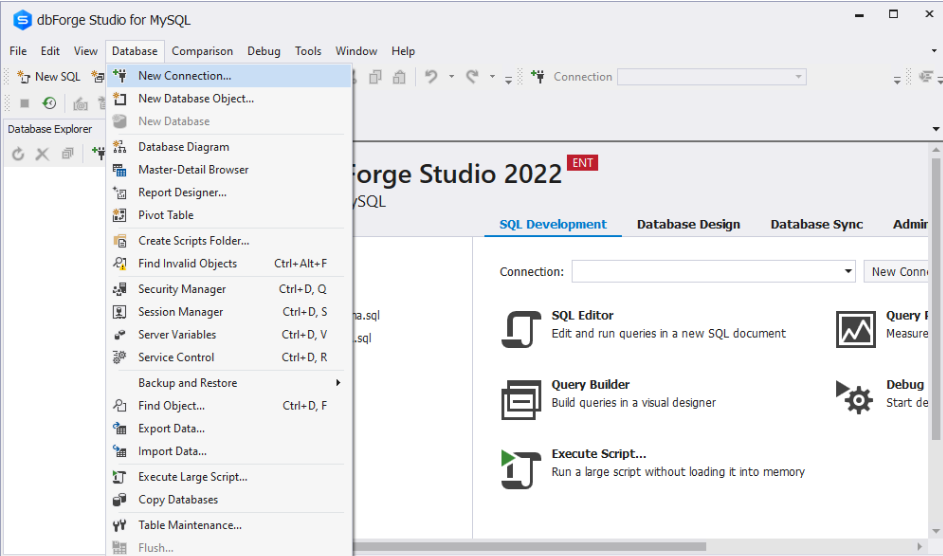Launch Report Designer from menu
943x556 pixels.
pyautogui.click(x=229, y=192)
